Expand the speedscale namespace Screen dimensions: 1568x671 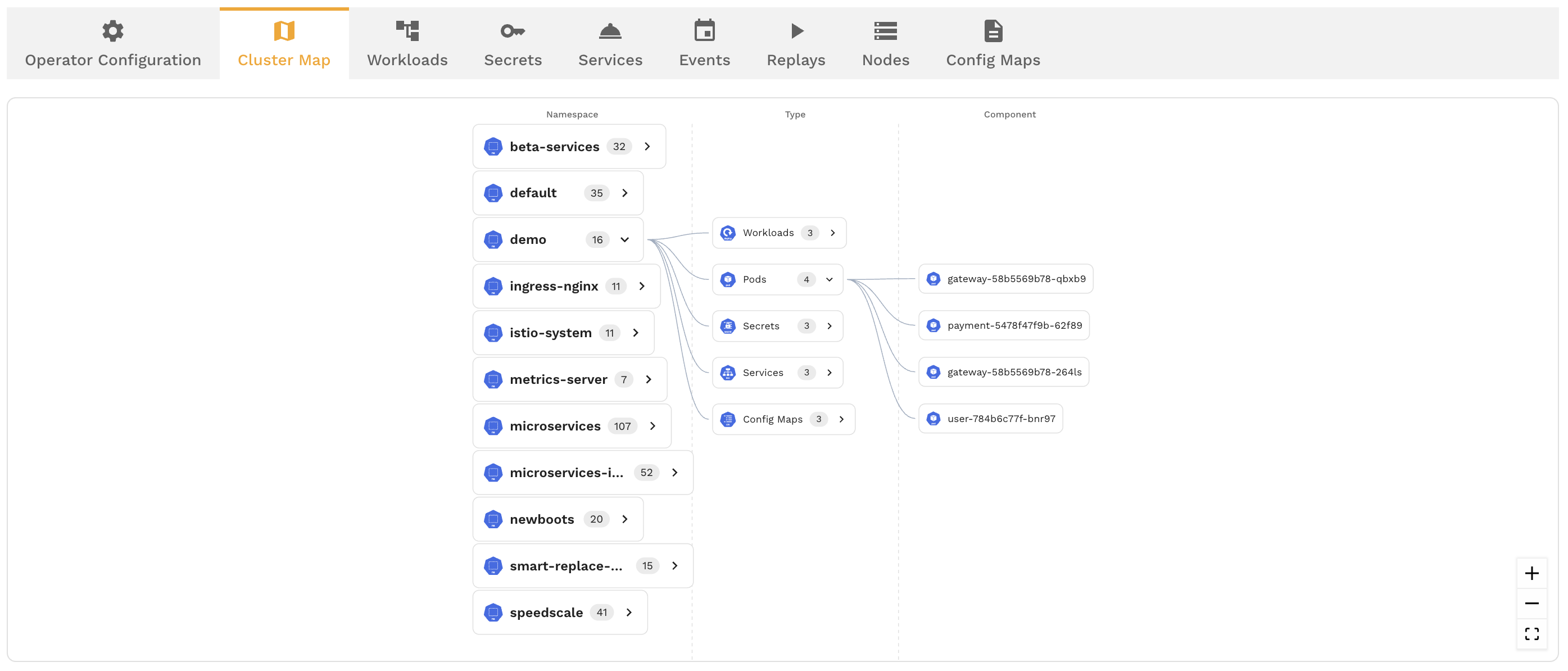coord(629,612)
